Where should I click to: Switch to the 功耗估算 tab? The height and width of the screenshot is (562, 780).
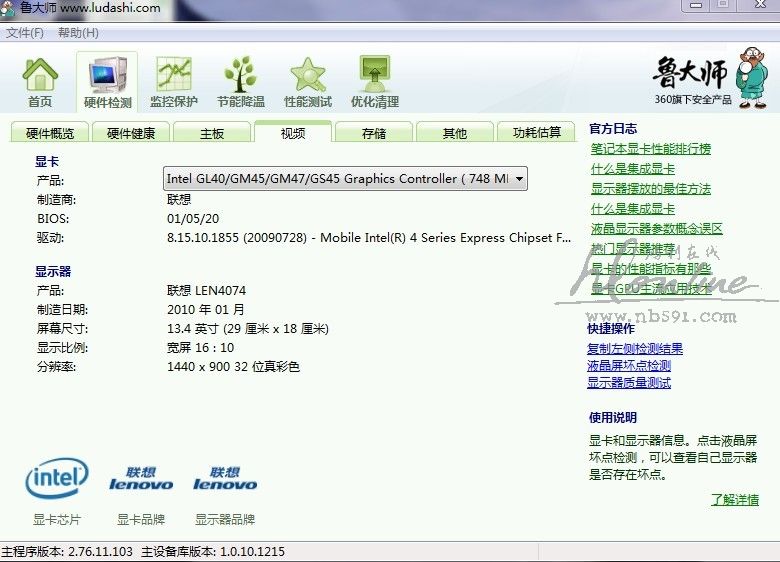(x=536, y=132)
